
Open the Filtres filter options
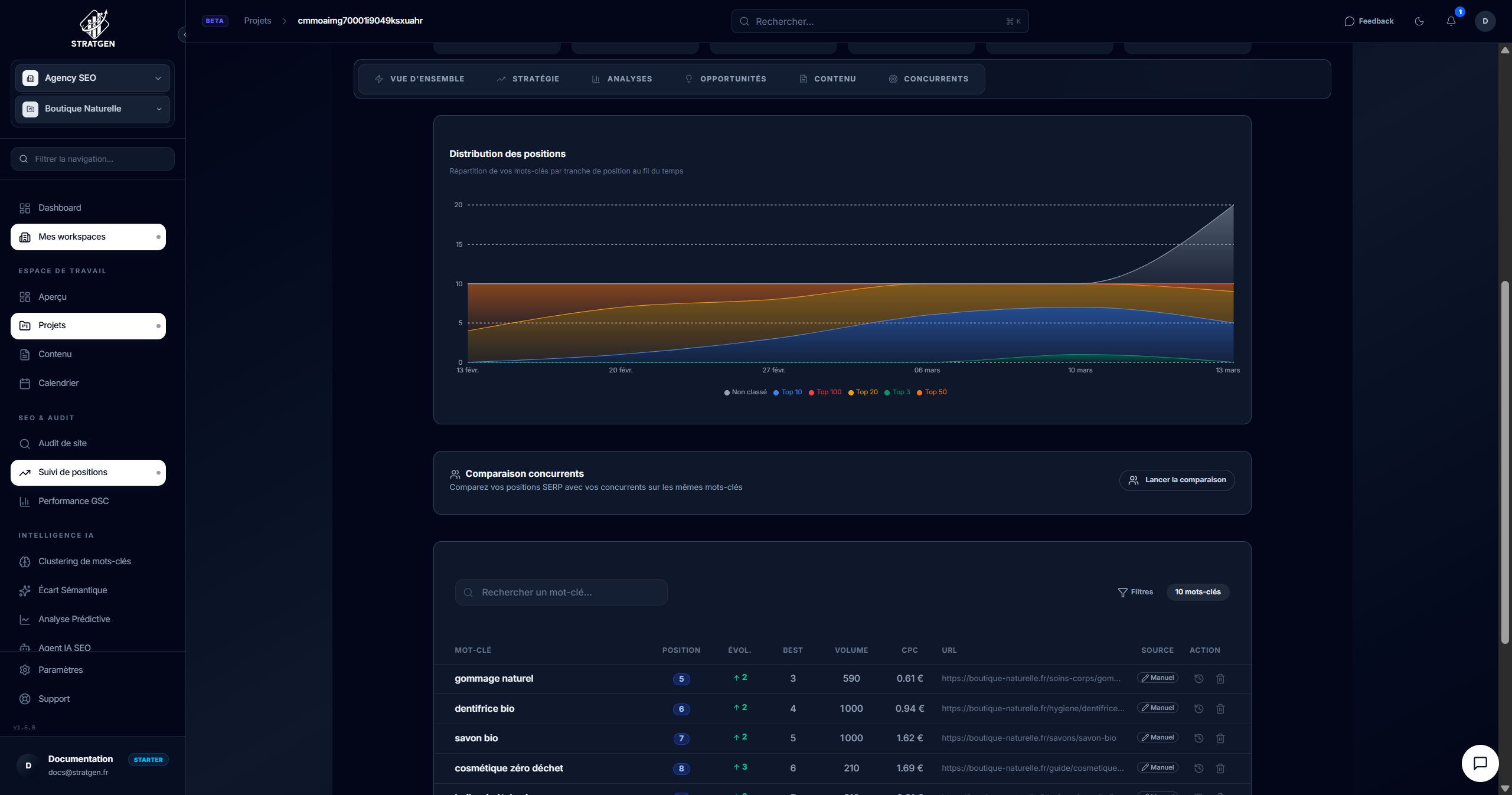(x=1135, y=592)
